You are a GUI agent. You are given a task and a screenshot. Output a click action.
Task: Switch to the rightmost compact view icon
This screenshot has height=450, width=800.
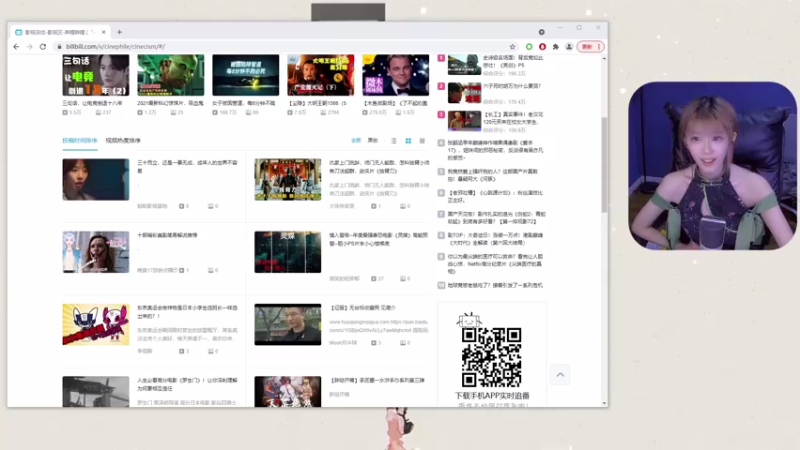tap(422, 141)
